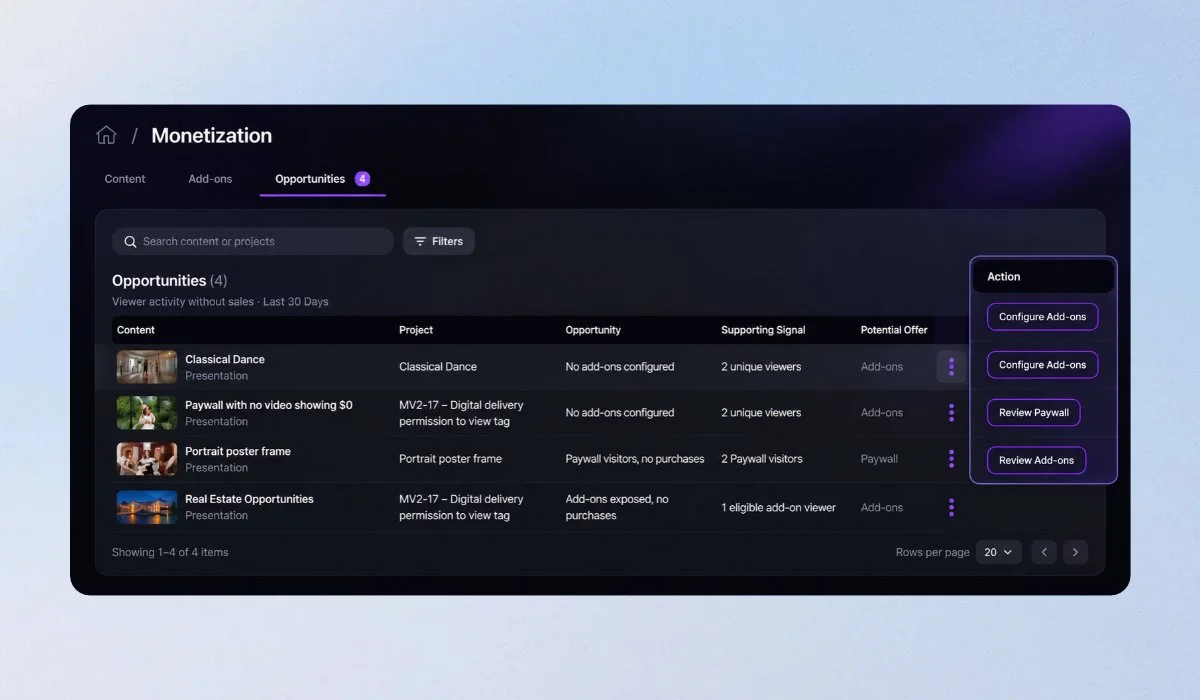
Task: Open the three-dot menu for Real Estate Opportunities
Action: point(951,507)
